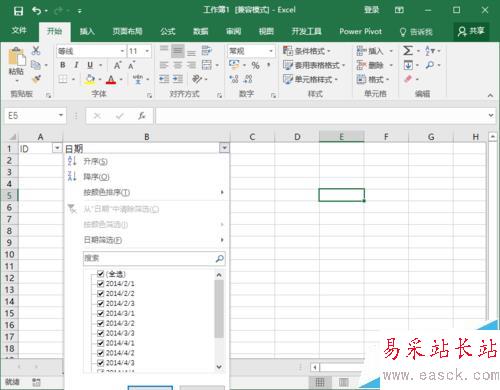Click the Orientation text angle icon
The width and height of the screenshot is (500, 390).
[197, 79]
